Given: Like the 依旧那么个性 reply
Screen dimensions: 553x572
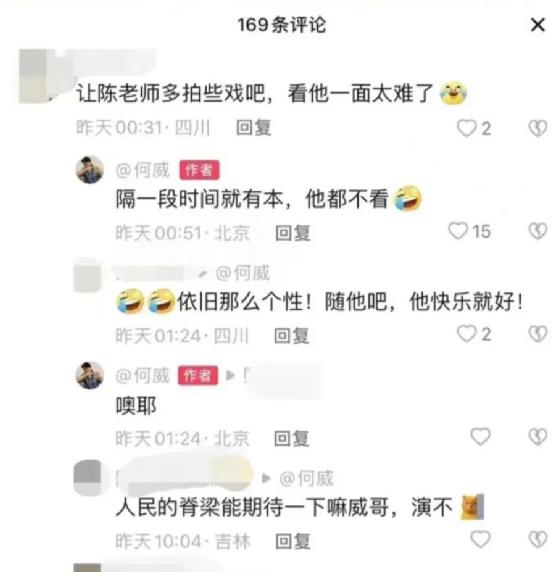Looking at the screenshot, I should [x=467, y=334].
